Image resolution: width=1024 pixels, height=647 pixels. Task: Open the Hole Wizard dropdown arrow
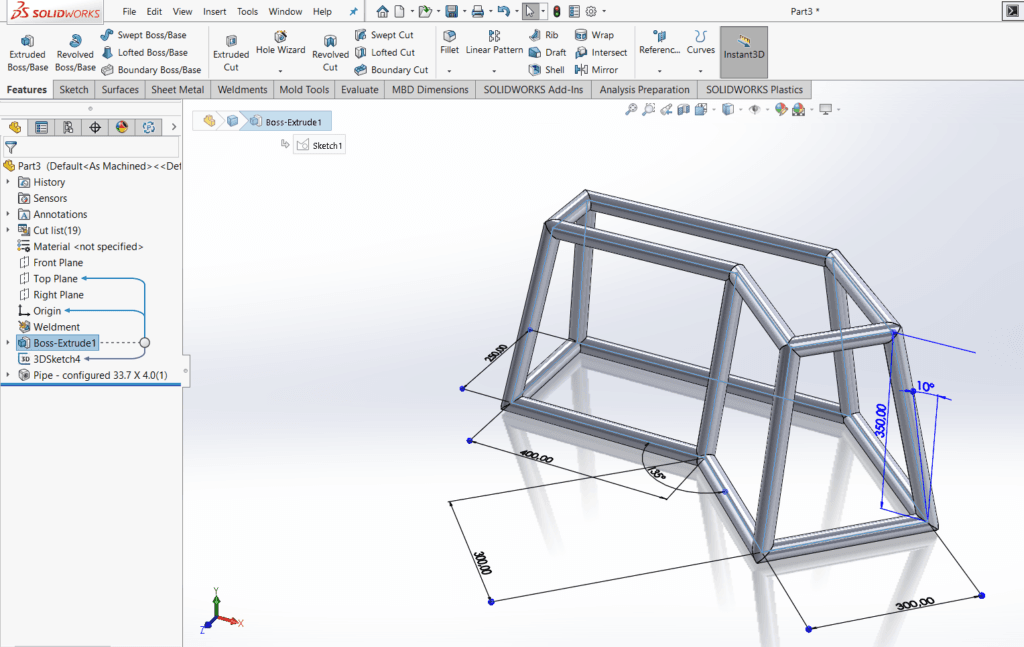click(x=280, y=71)
